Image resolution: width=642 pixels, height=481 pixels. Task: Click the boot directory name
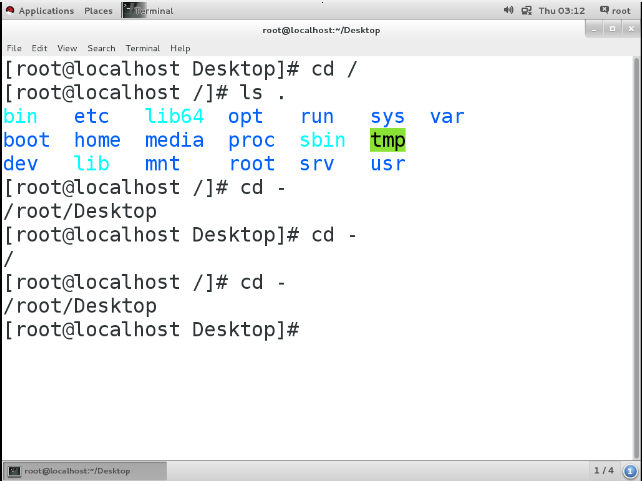27,140
